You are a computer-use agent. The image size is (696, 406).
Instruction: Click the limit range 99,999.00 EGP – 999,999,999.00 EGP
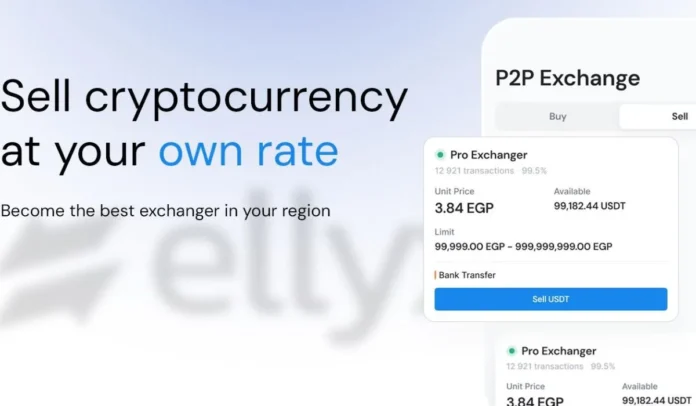[x=523, y=246]
